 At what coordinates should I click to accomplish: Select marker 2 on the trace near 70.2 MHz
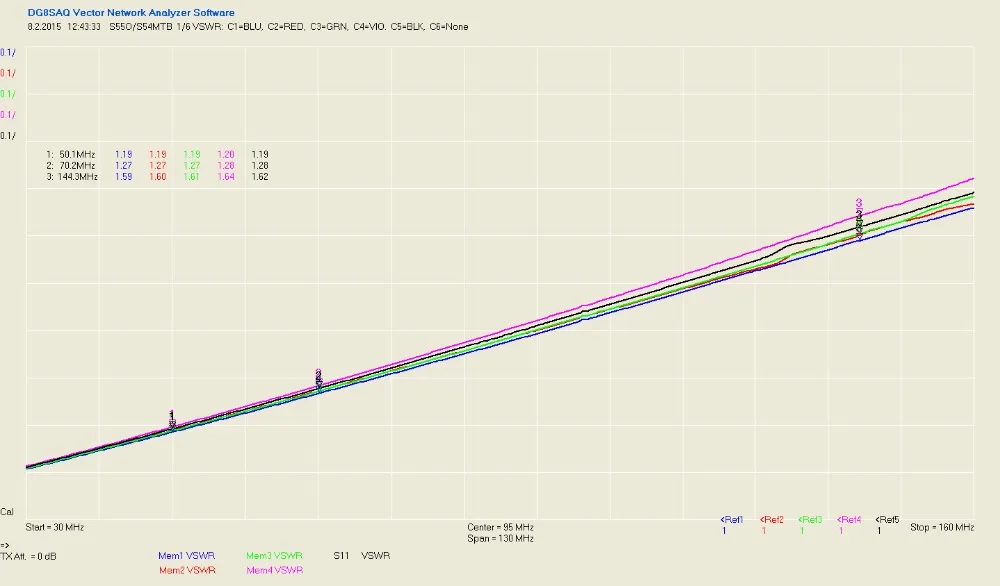click(319, 378)
